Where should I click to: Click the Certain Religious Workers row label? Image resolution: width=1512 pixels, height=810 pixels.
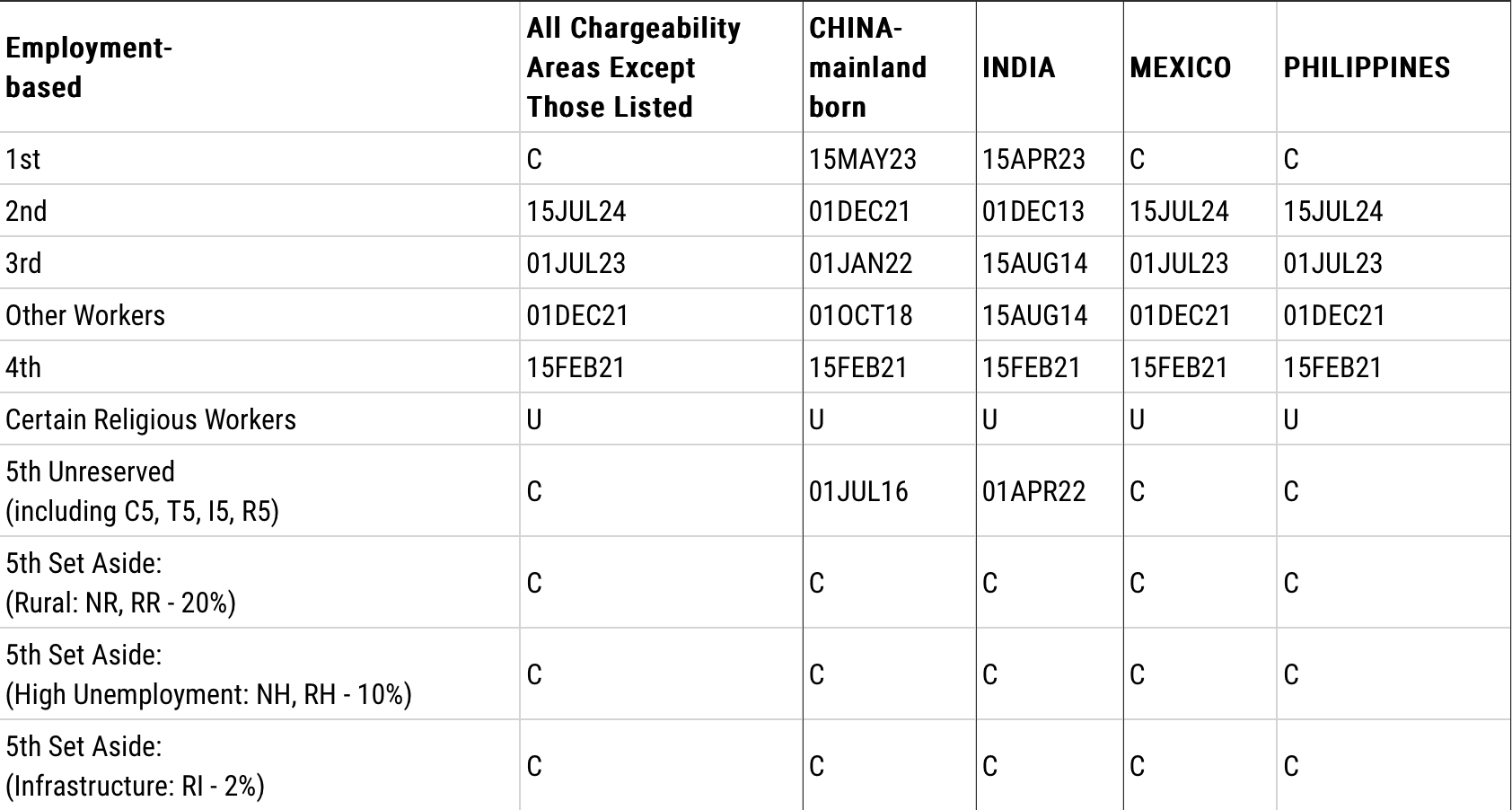click(151, 419)
